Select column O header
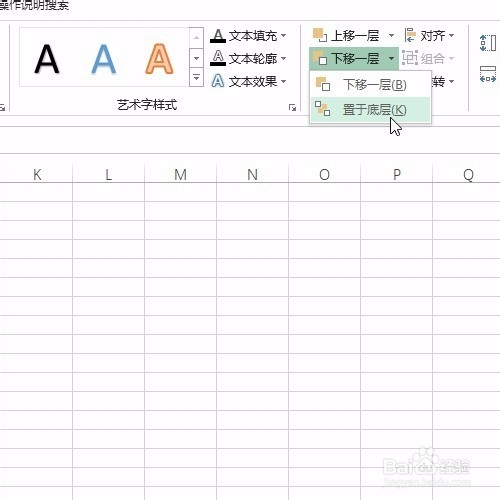This screenshot has width=500, height=500. [324, 174]
